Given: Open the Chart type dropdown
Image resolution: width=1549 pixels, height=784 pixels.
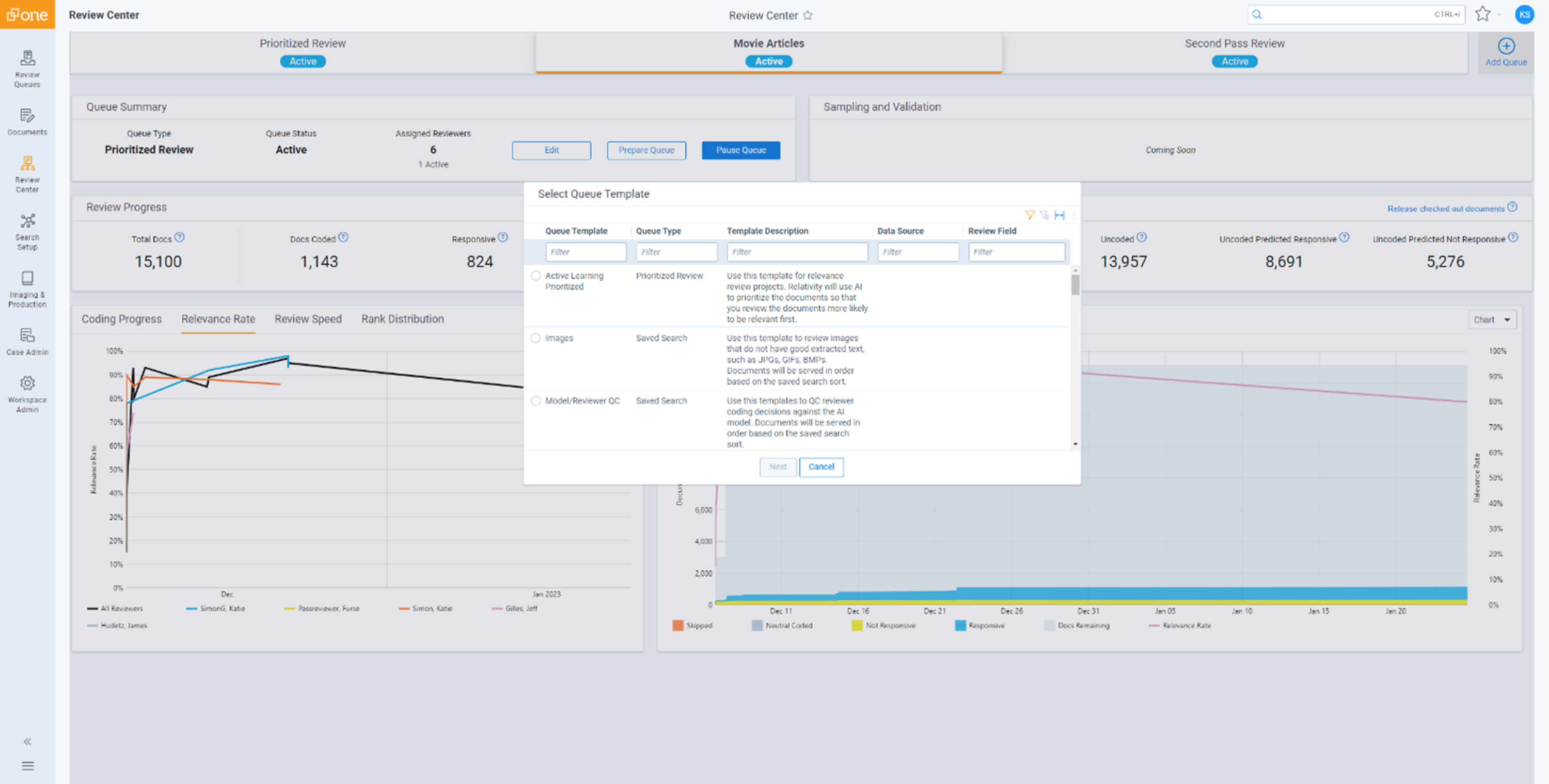Looking at the screenshot, I should (1493, 319).
